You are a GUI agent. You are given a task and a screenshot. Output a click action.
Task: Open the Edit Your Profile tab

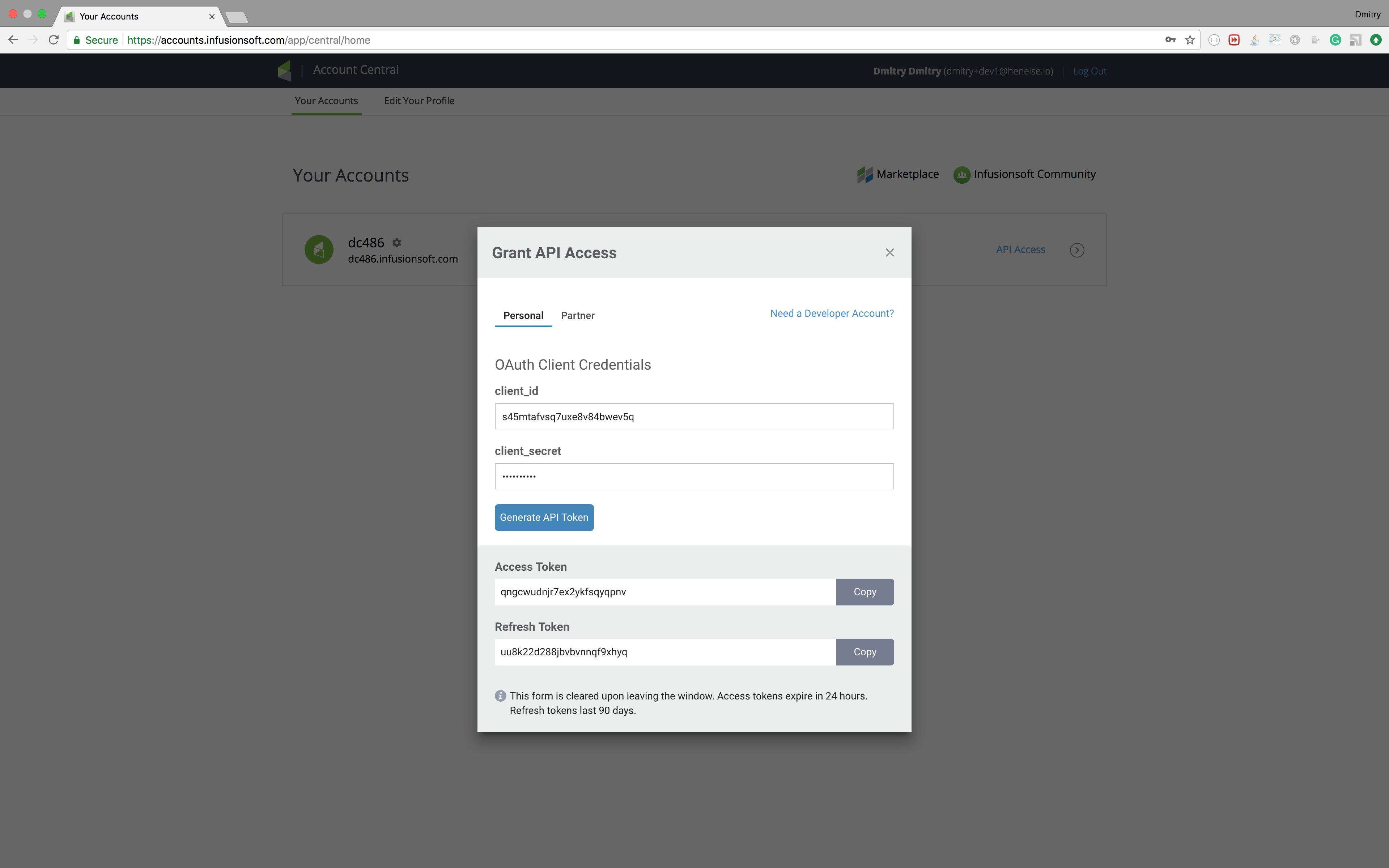click(x=419, y=101)
